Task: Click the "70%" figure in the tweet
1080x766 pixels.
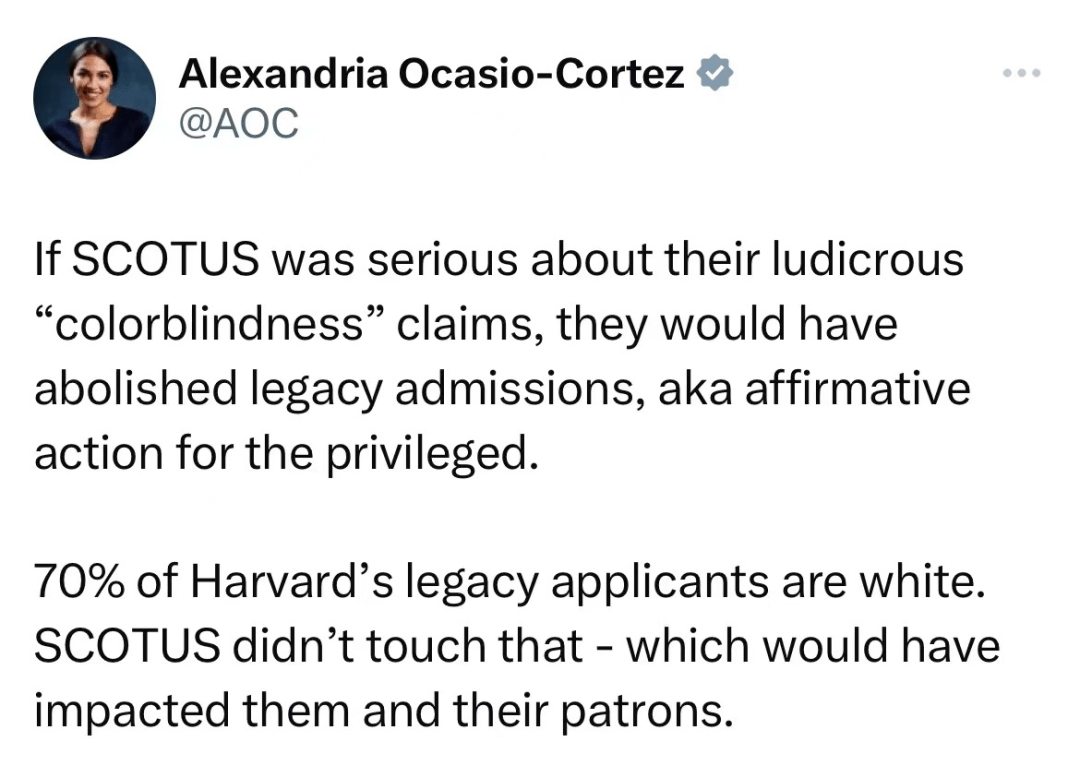Action: tap(80, 581)
